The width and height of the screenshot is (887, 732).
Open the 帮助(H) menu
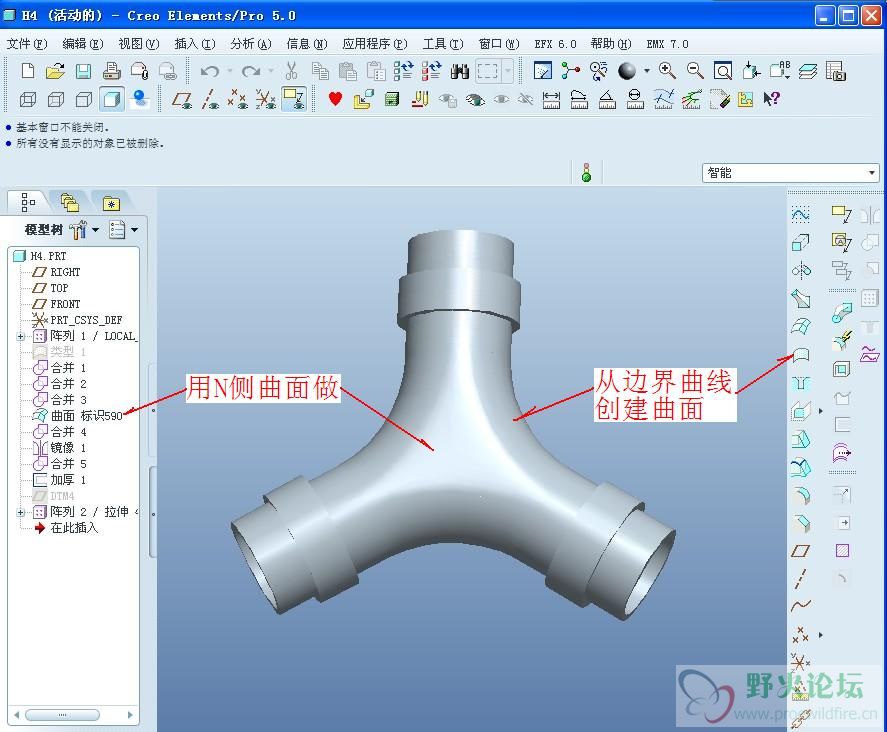pos(611,44)
